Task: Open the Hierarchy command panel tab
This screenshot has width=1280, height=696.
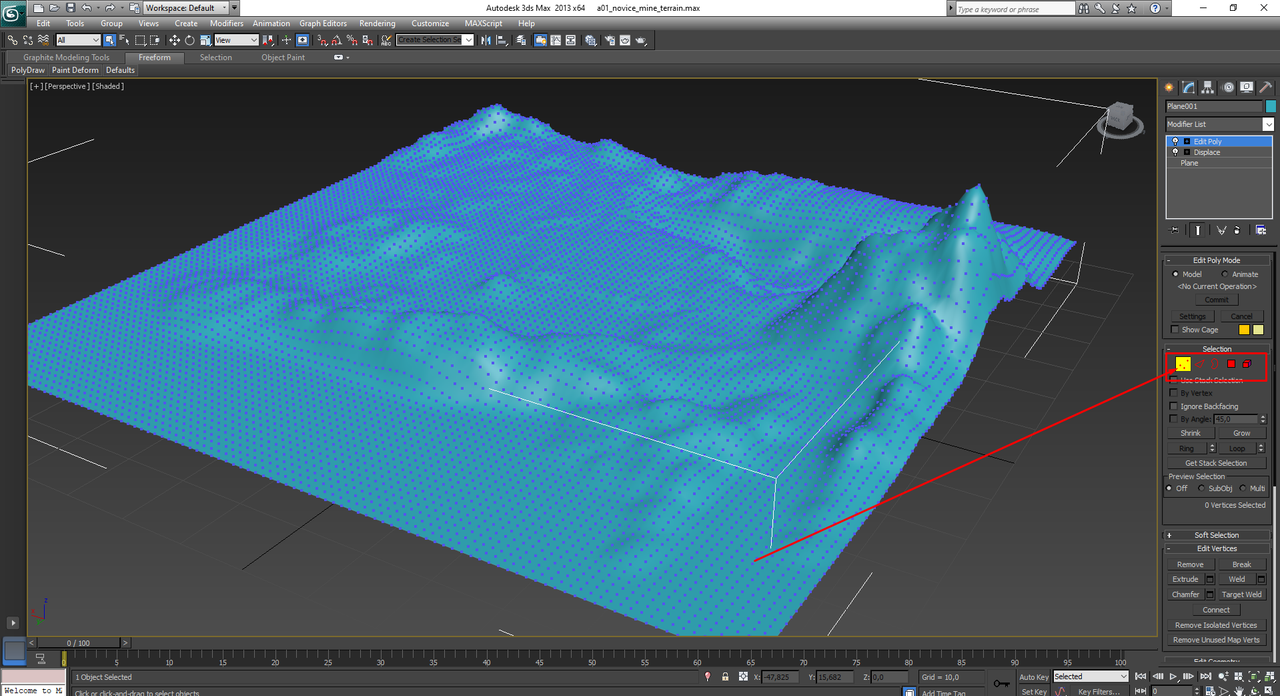Action: tap(1208, 87)
